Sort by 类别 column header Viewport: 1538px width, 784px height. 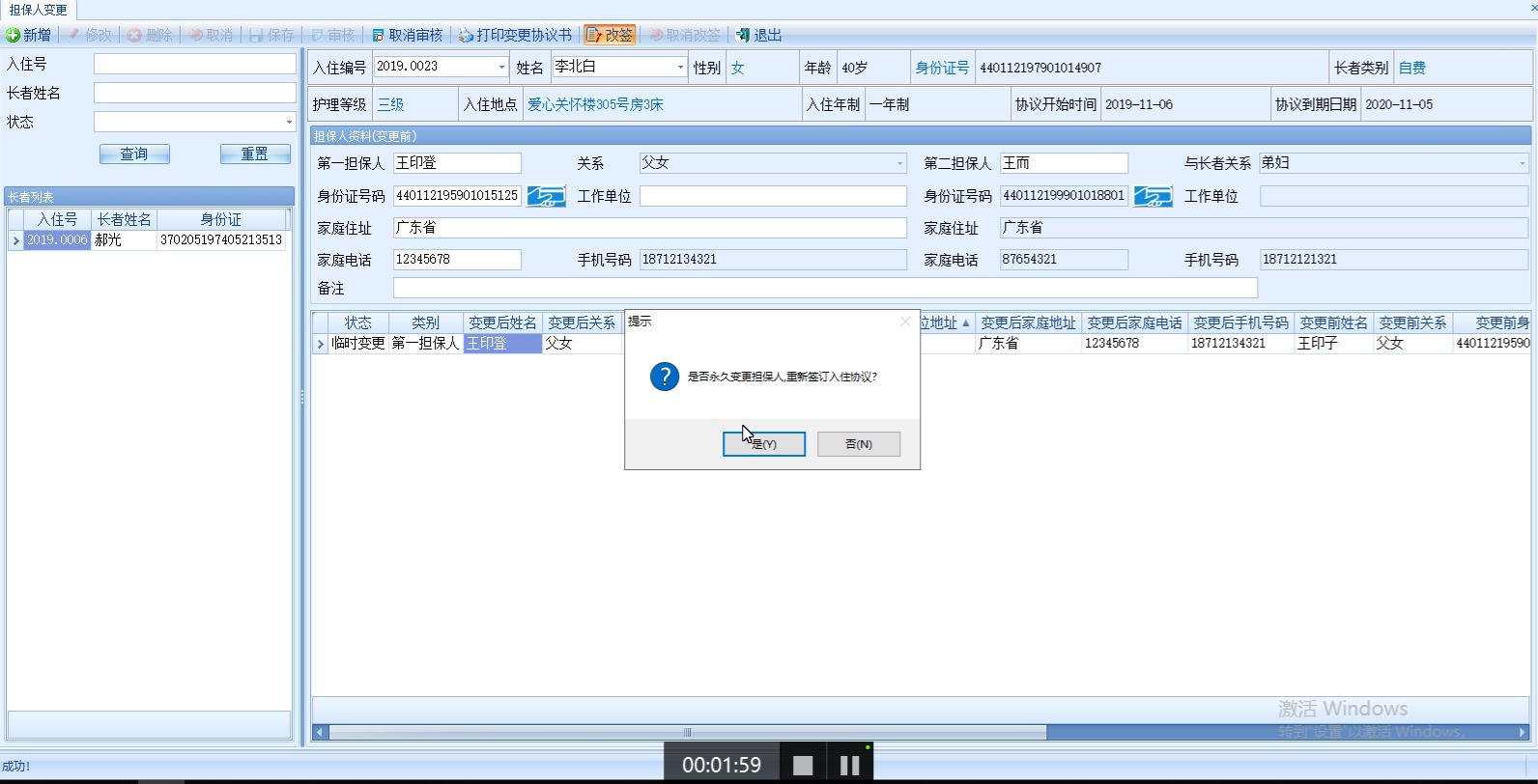(425, 322)
